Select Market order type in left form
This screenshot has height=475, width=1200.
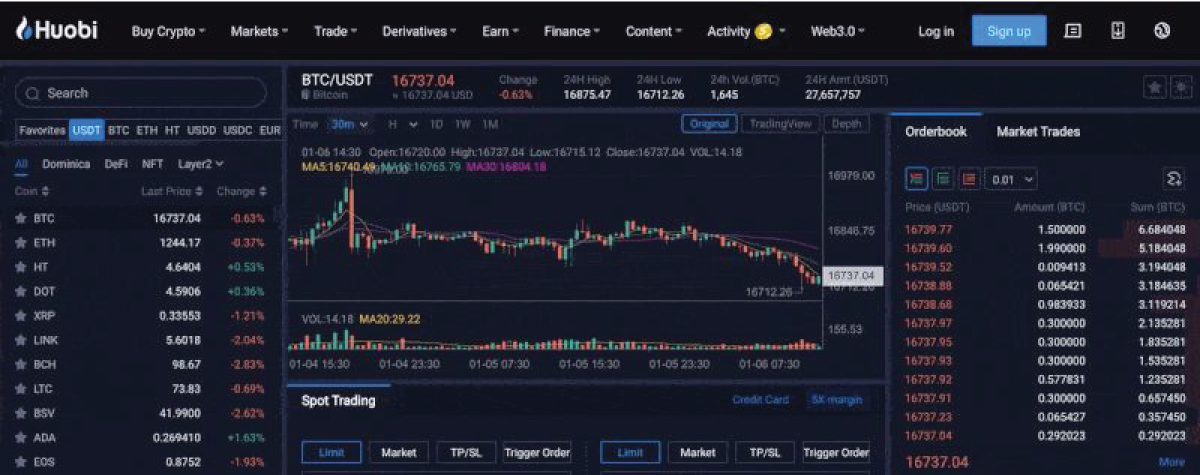pyautogui.click(x=399, y=453)
